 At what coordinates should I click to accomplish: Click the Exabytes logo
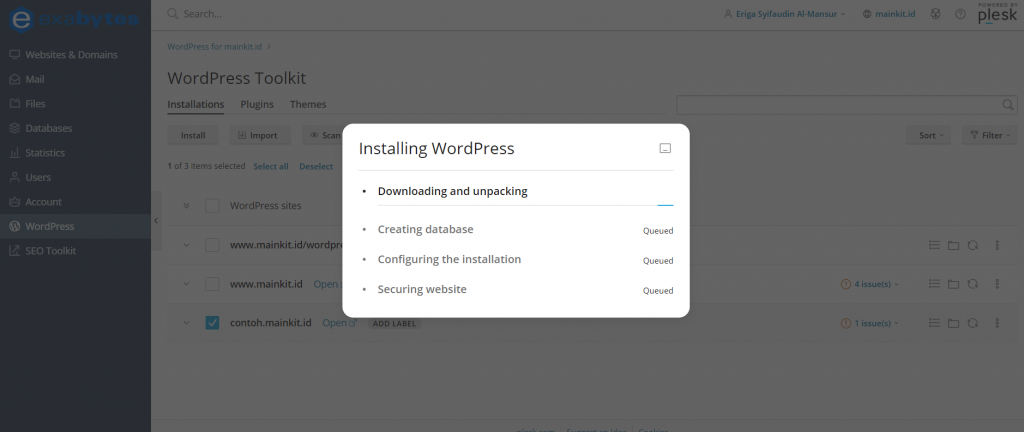pyautogui.click(x=74, y=19)
